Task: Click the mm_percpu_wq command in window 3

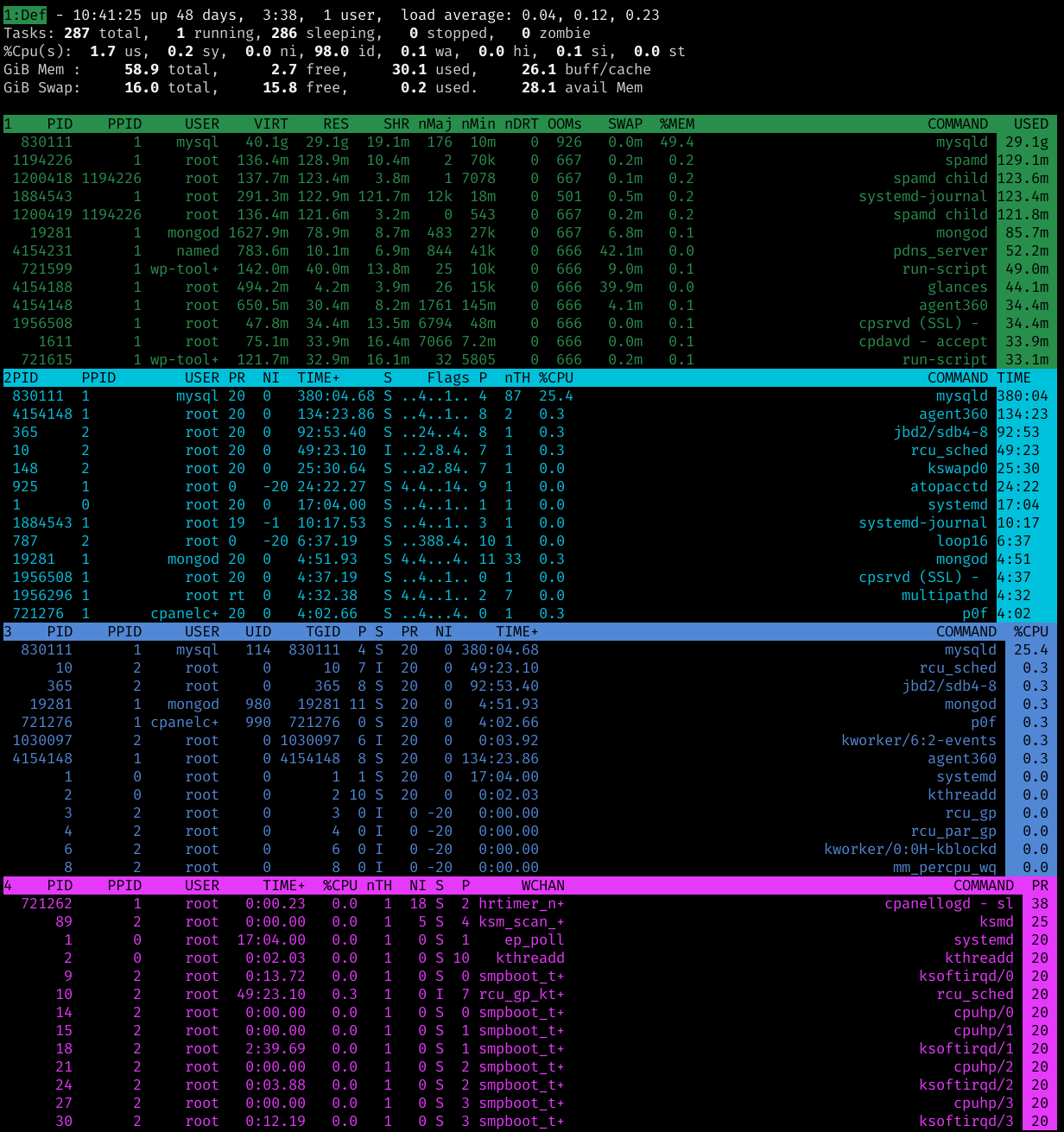Action: (x=945, y=867)
